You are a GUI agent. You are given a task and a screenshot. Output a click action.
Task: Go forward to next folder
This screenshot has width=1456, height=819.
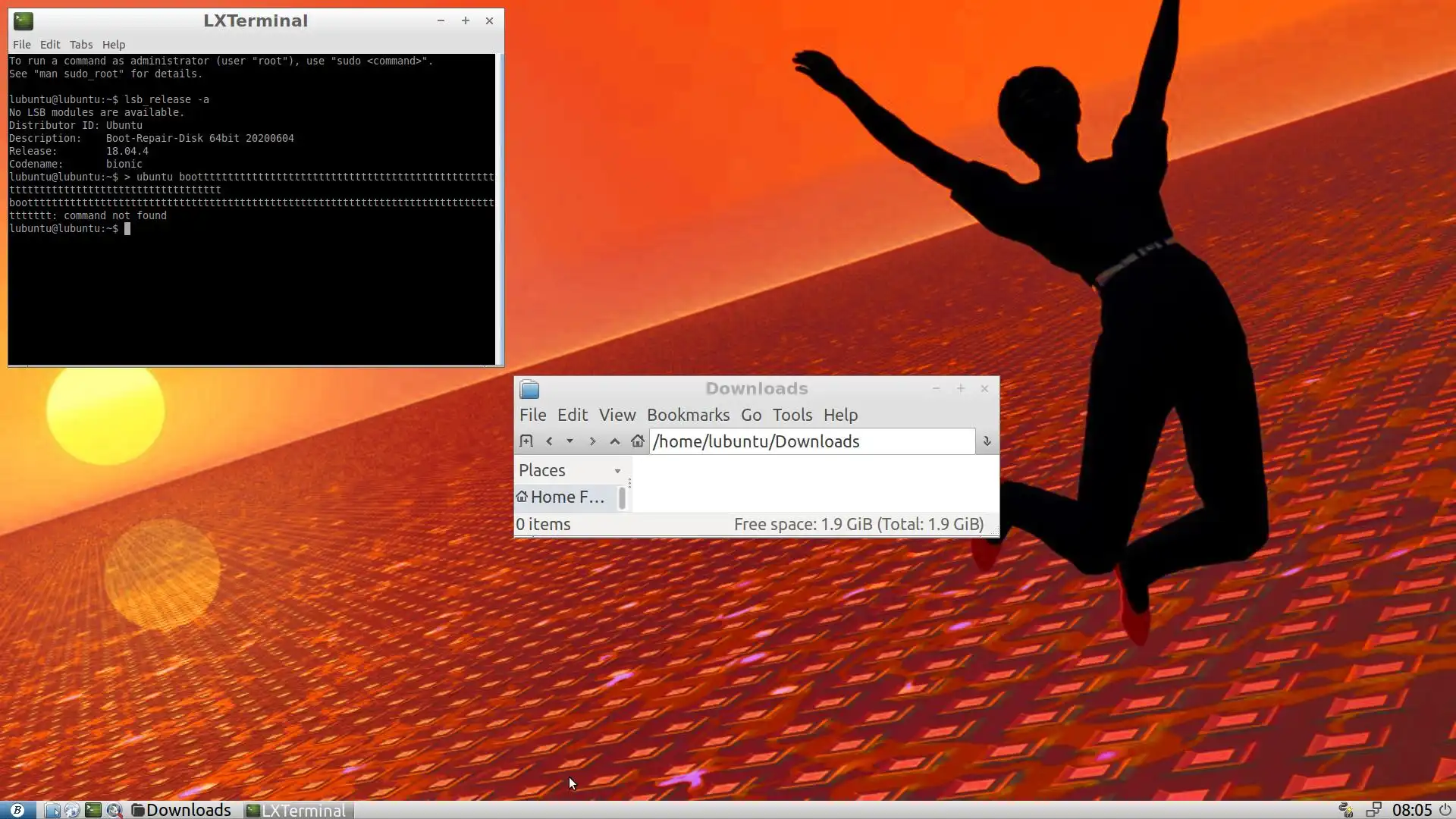pos(592,441)
